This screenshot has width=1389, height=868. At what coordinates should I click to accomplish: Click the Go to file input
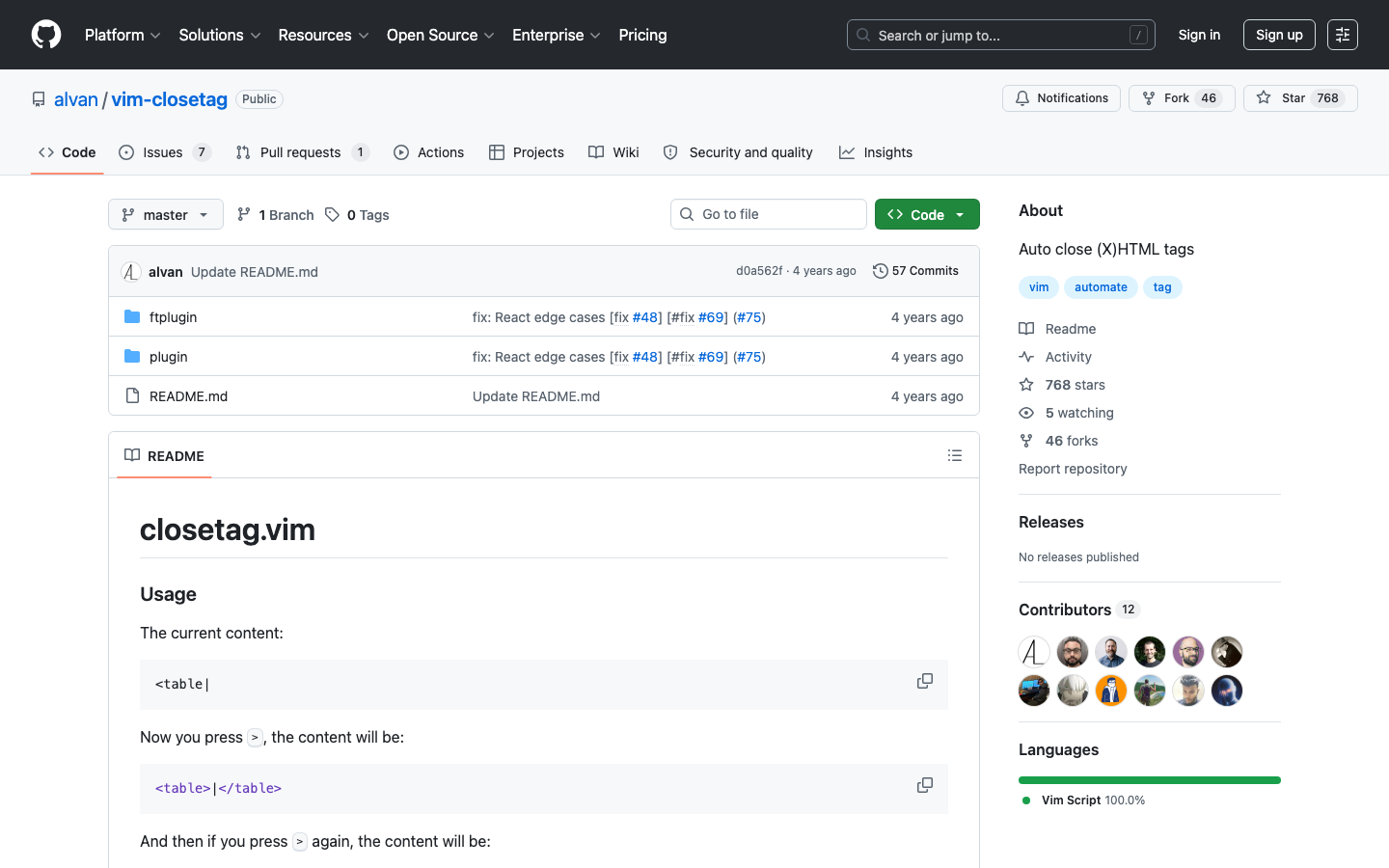point(769,214)
